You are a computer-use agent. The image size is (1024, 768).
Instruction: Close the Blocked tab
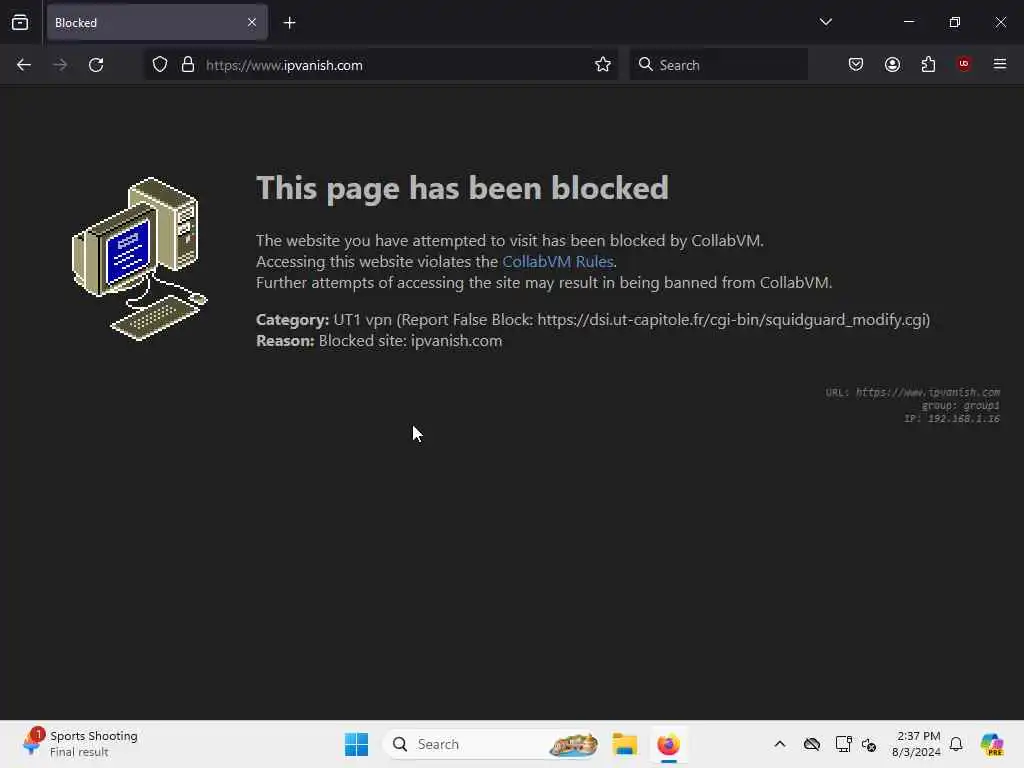click(252, 23)
